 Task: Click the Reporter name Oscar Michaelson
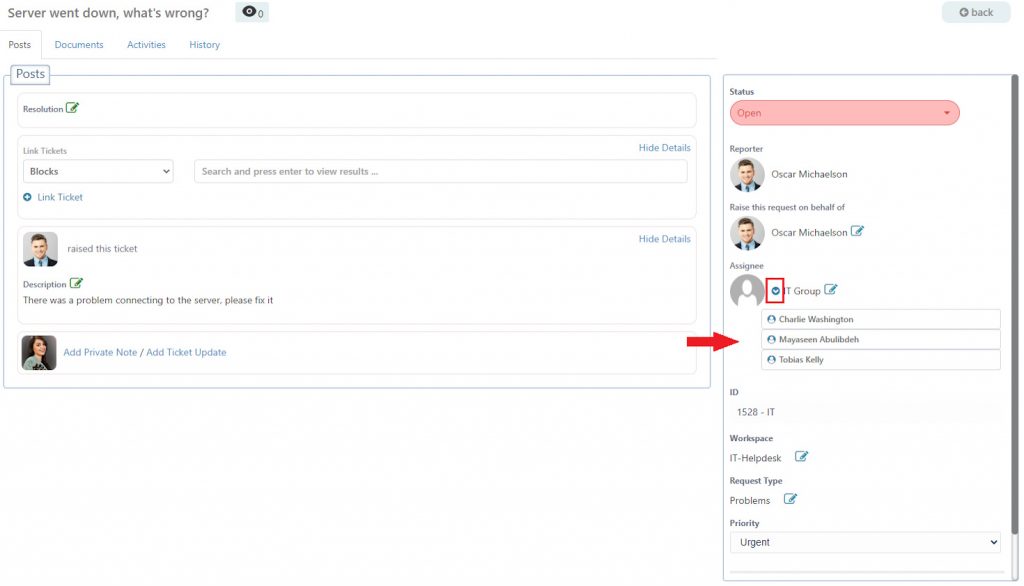(809, 174)
